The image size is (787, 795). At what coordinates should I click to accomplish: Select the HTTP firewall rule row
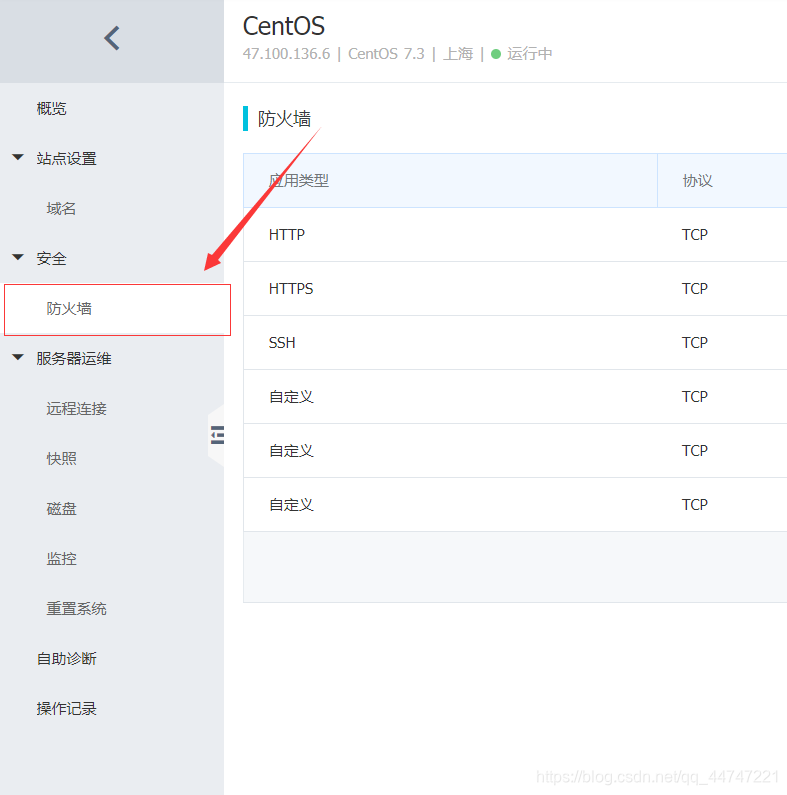coord(515,235)
